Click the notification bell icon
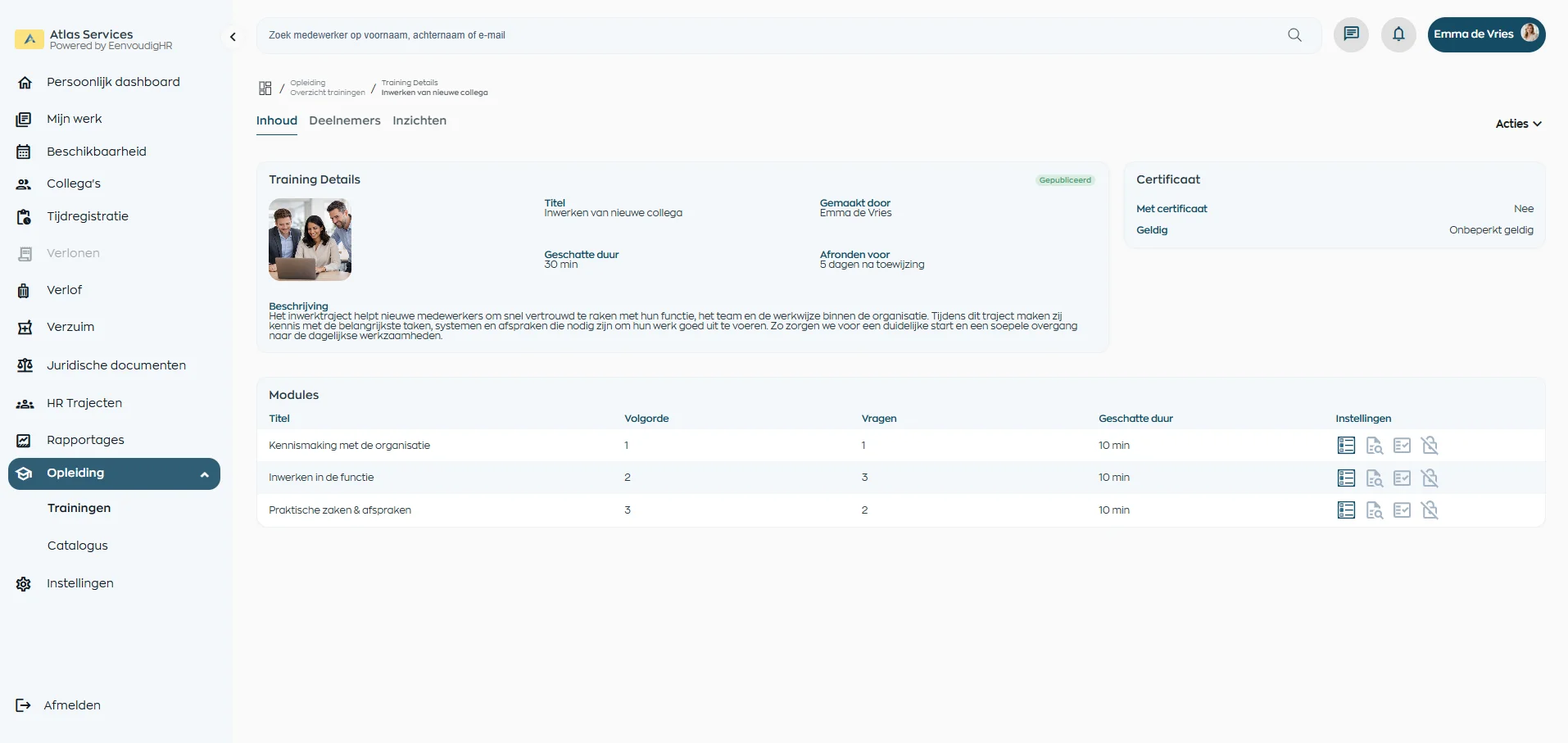 [x=1398, y=34]
